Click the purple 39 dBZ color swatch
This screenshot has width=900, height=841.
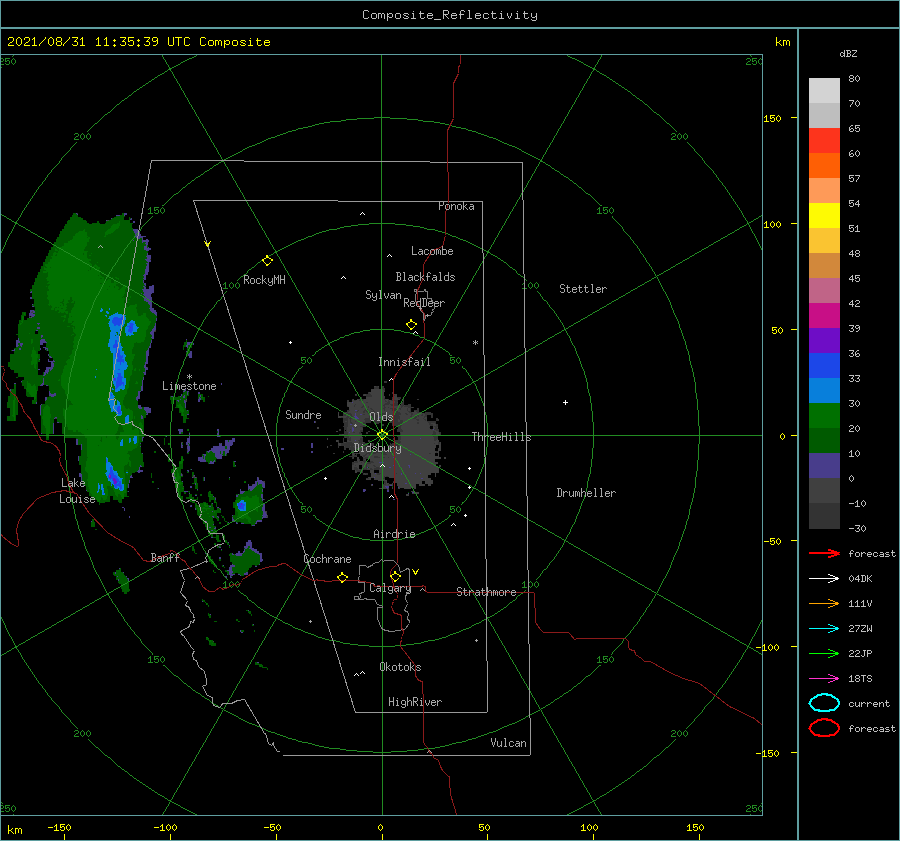[x=824, y=340]
